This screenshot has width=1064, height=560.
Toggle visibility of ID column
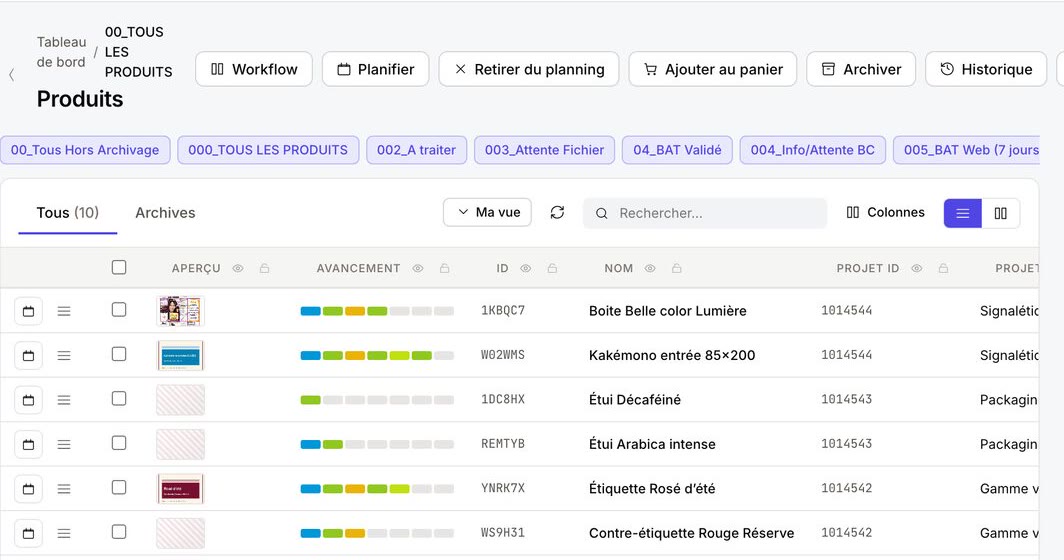[x=526, y=268]
